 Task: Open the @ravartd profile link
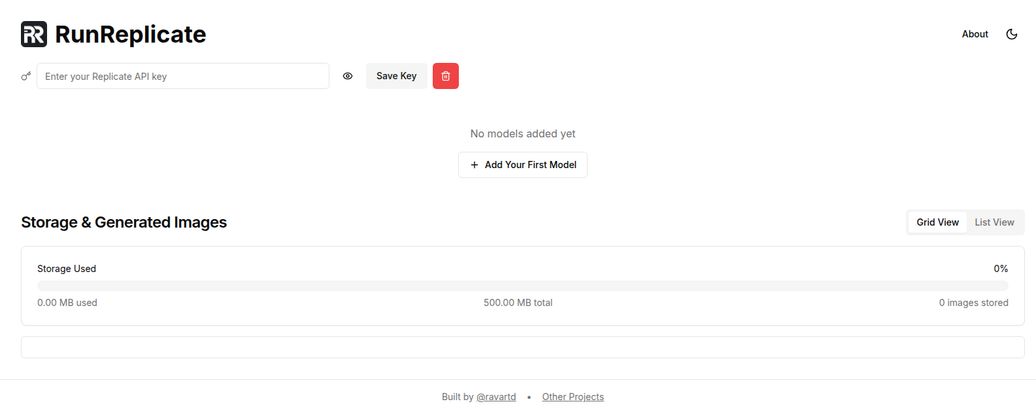[x=496, y=397]
